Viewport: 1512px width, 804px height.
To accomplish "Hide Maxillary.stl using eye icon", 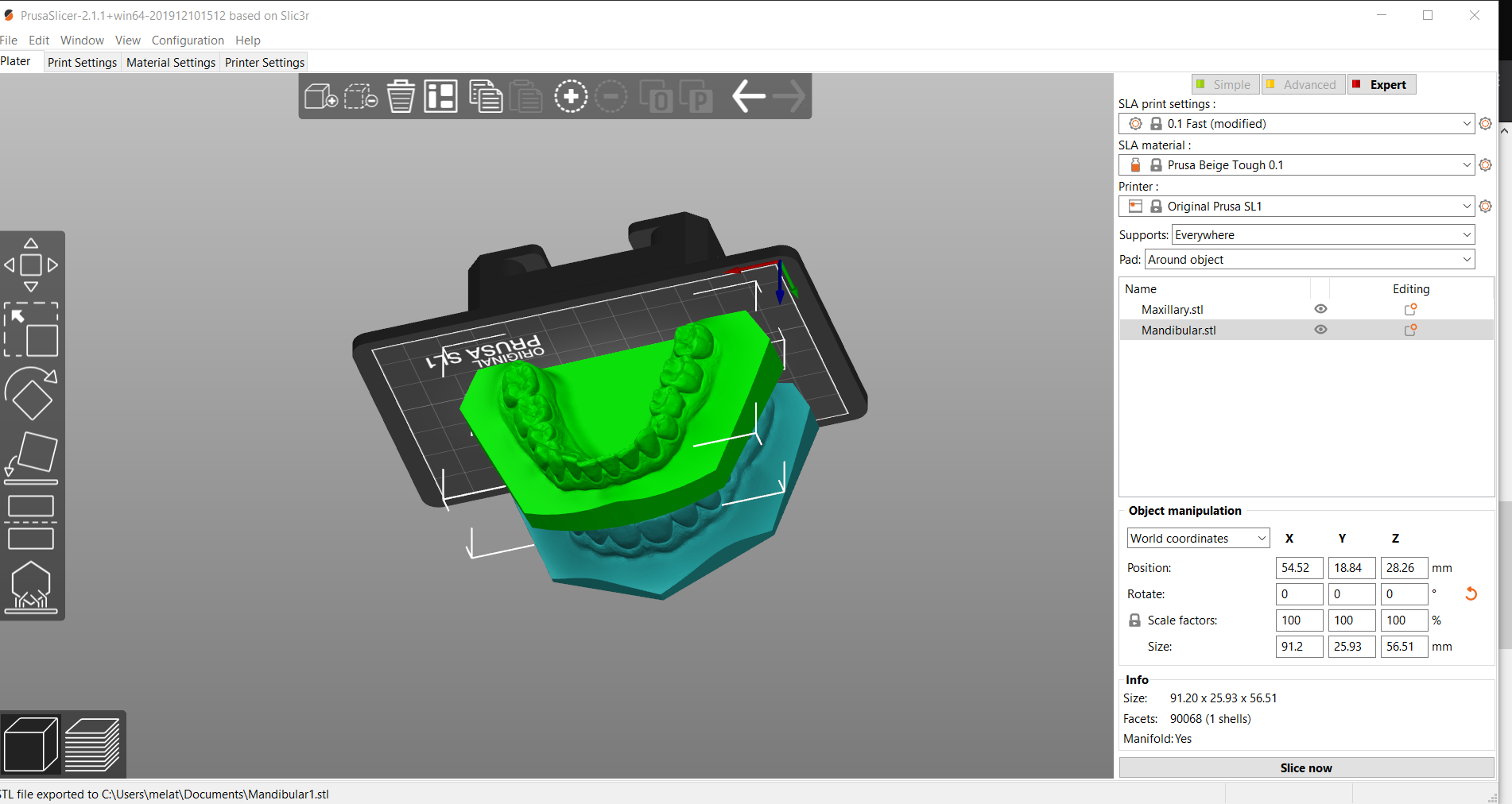I will tap(1320, 309).
